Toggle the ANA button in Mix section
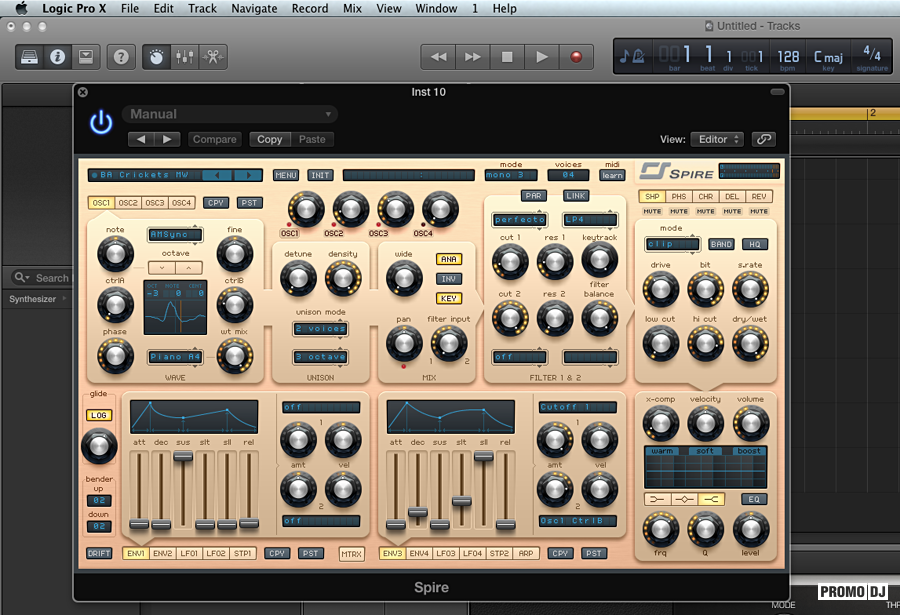This screenshot has height=615, width=900. tap(449, 259)
